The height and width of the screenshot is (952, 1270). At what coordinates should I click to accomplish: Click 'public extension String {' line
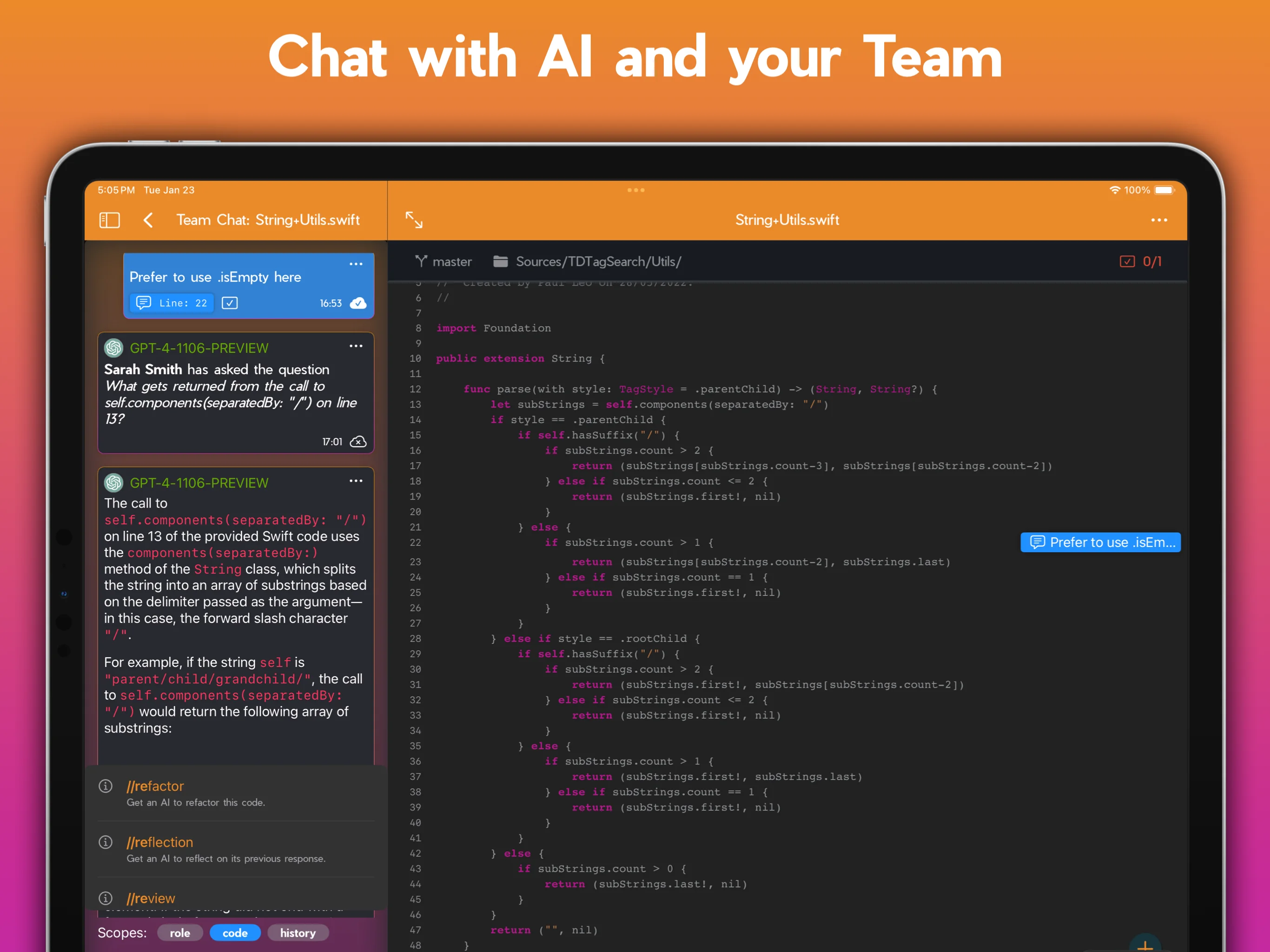coord(520,358)
